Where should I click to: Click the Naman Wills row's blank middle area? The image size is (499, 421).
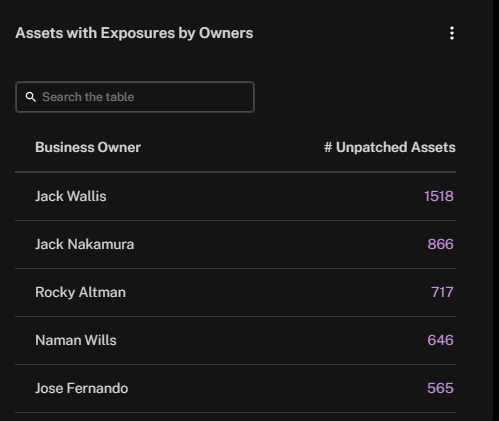point(272,340)
